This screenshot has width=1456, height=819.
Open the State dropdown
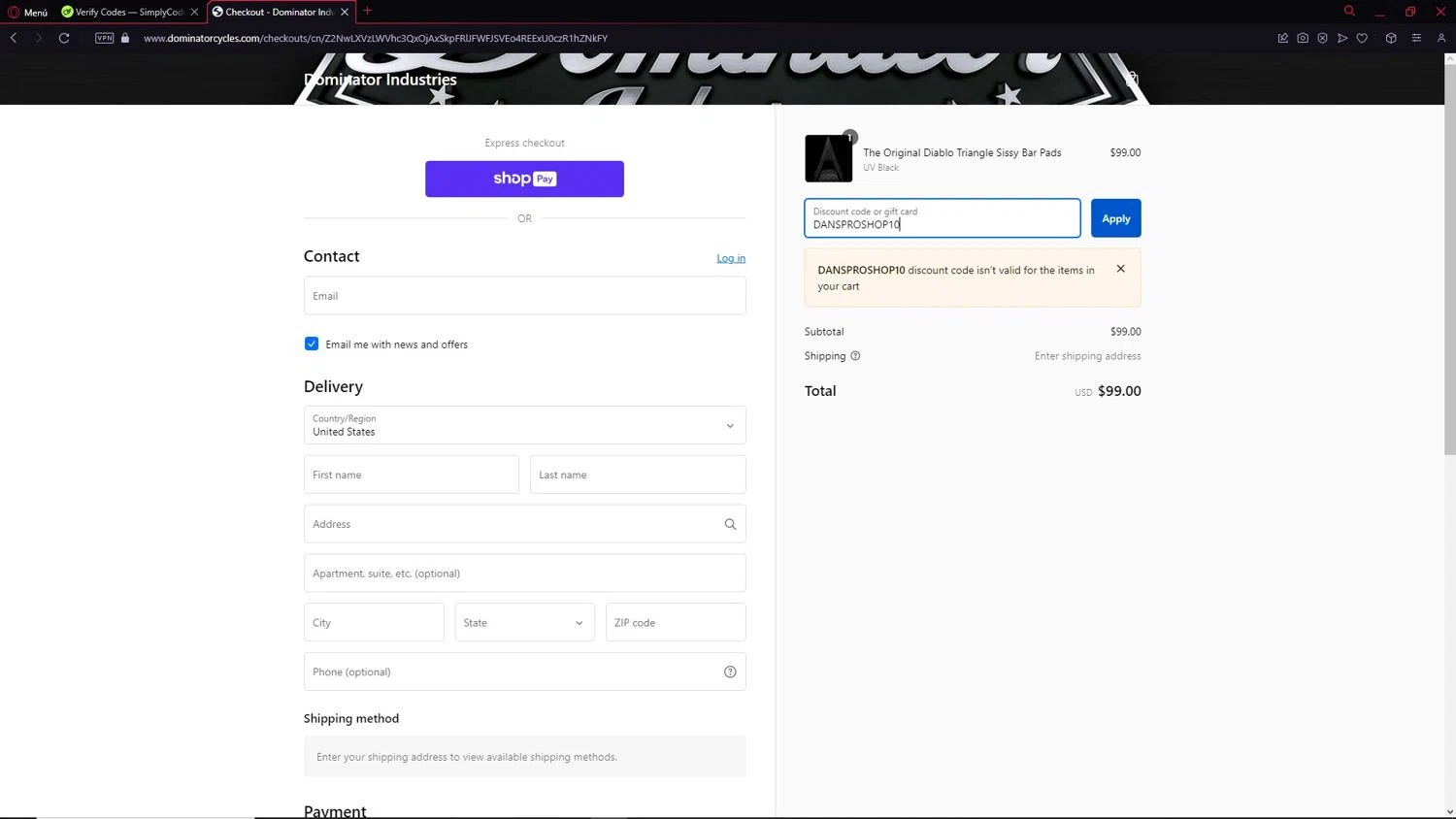click(524, 622)
